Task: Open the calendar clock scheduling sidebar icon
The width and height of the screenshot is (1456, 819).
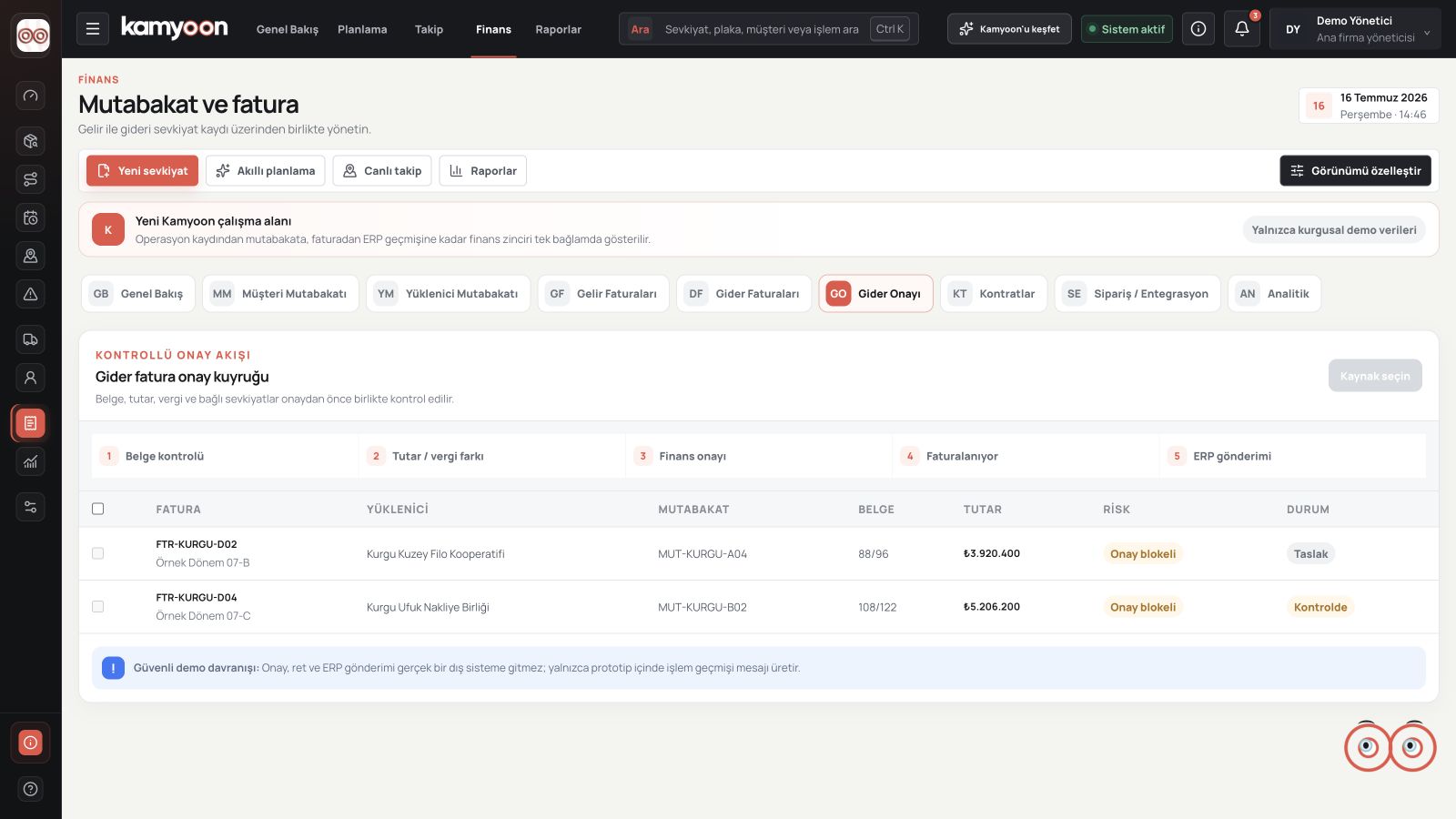Action: click(x=30, y=217)
